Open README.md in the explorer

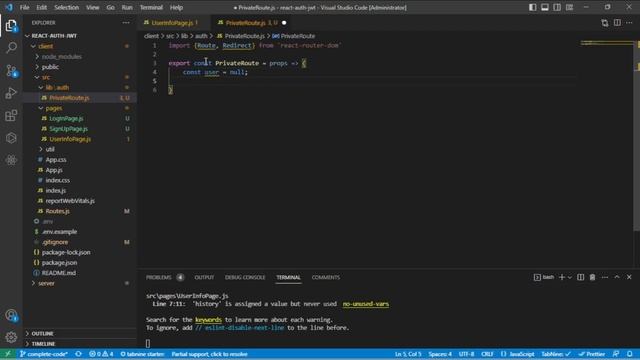[58, 273]
